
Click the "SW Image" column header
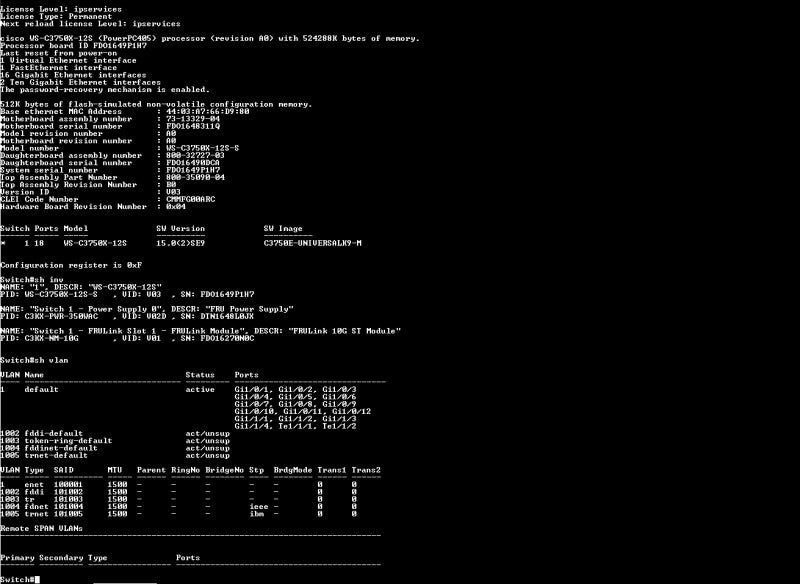(283, 228)
